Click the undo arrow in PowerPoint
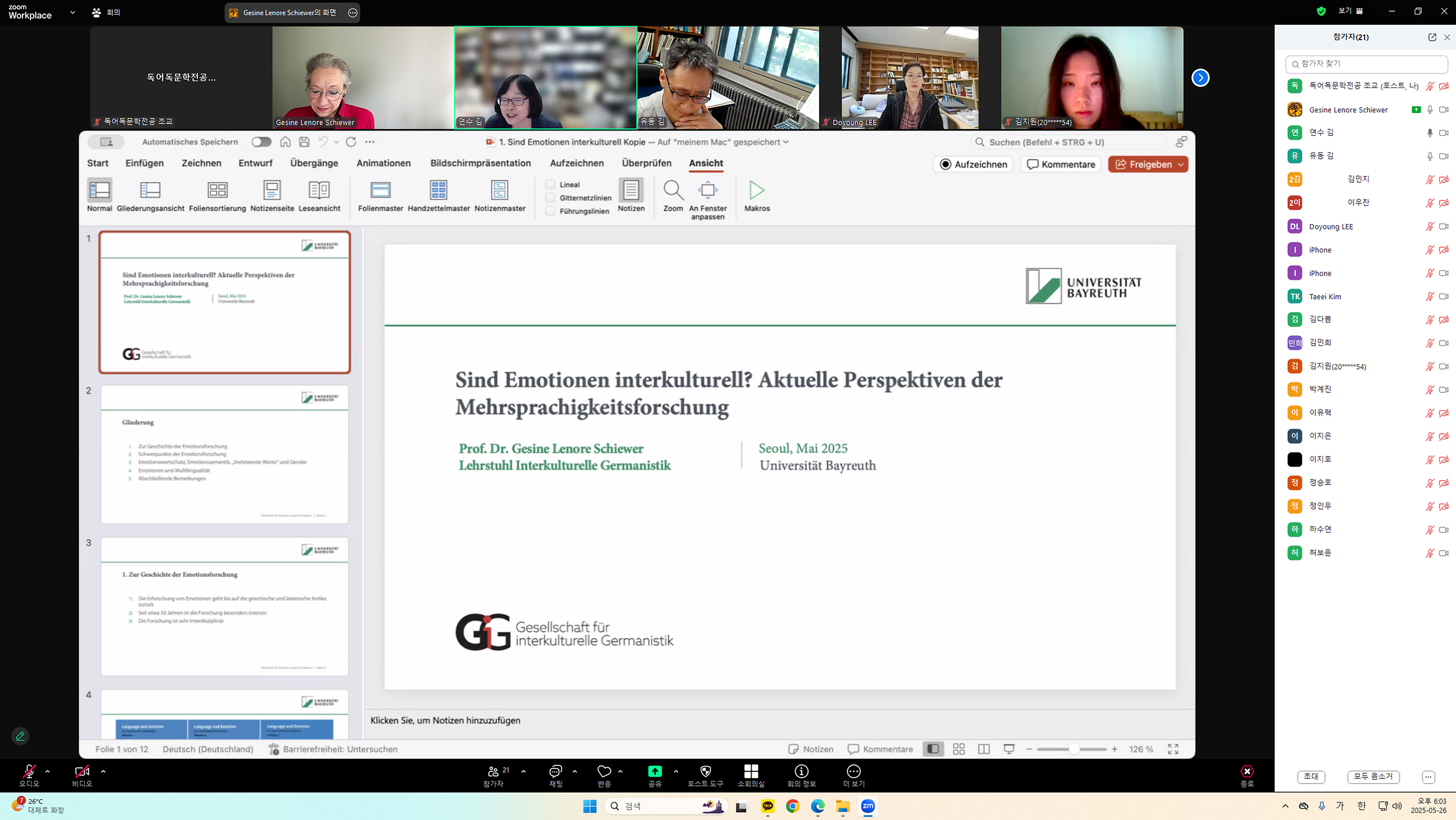The image size is (1456, 820). pyautogui.click(x=323, y=141)
